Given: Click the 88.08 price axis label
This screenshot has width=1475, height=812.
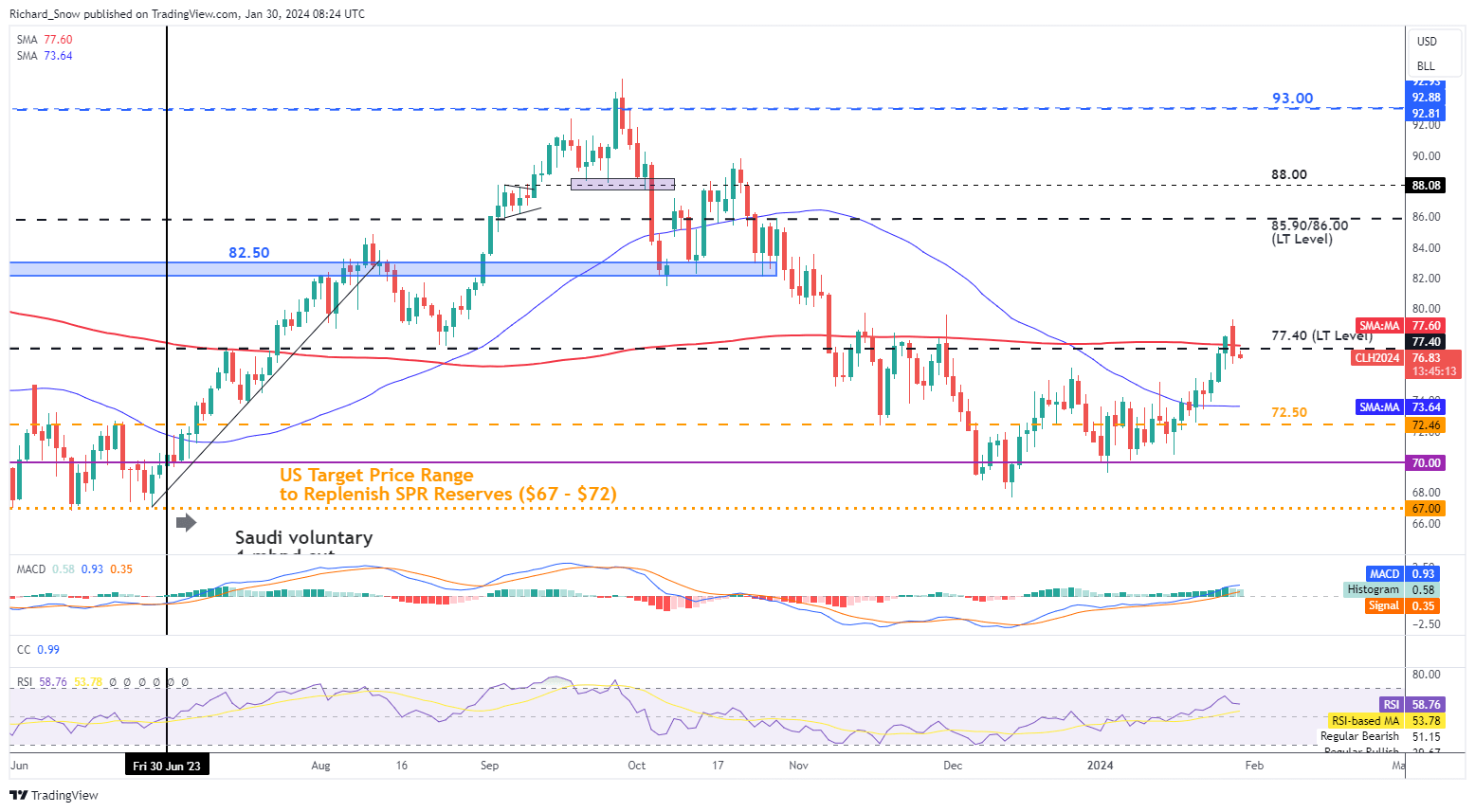Looking at the screenshot, I should [1426, 186].
